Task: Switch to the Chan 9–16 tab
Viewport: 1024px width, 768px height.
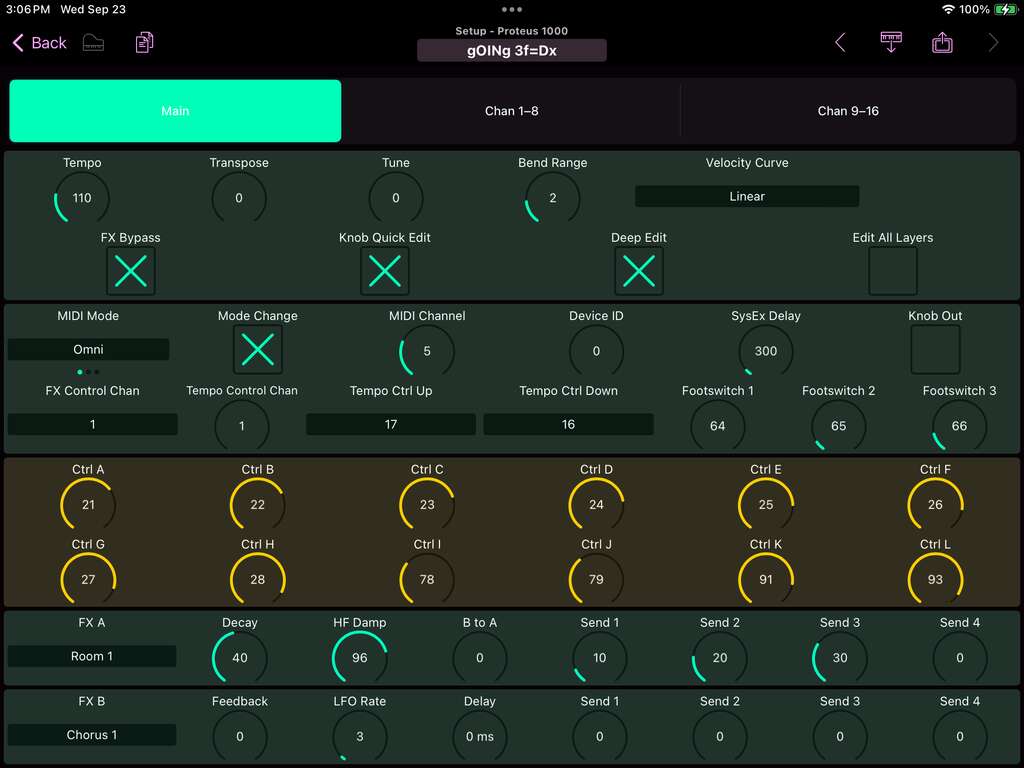Action: 848,111
